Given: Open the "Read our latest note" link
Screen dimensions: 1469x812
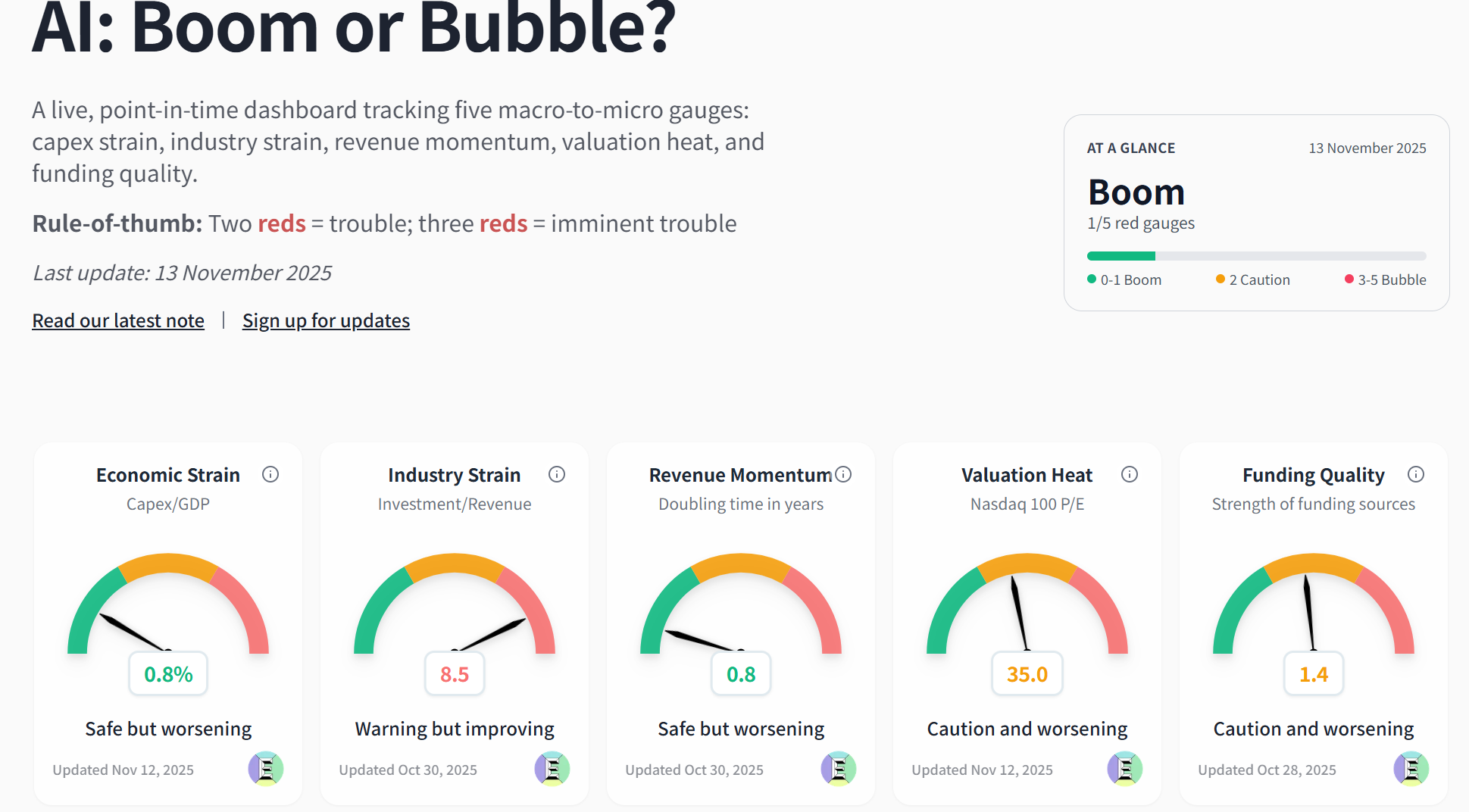Looking at the screenshot, I should tap(118, 320).
